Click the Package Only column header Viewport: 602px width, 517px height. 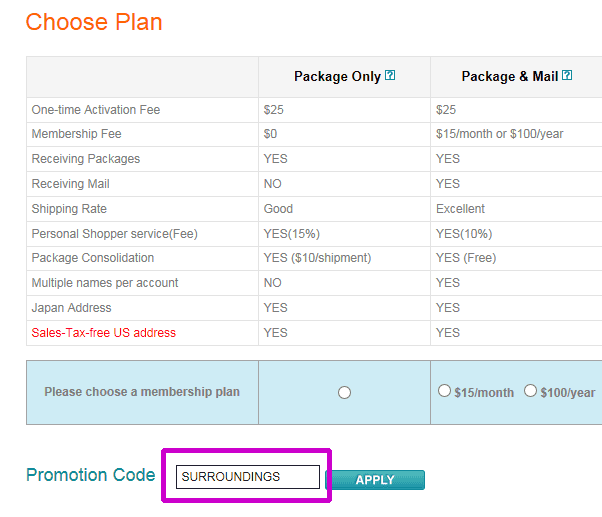click(x=337, y=76)
